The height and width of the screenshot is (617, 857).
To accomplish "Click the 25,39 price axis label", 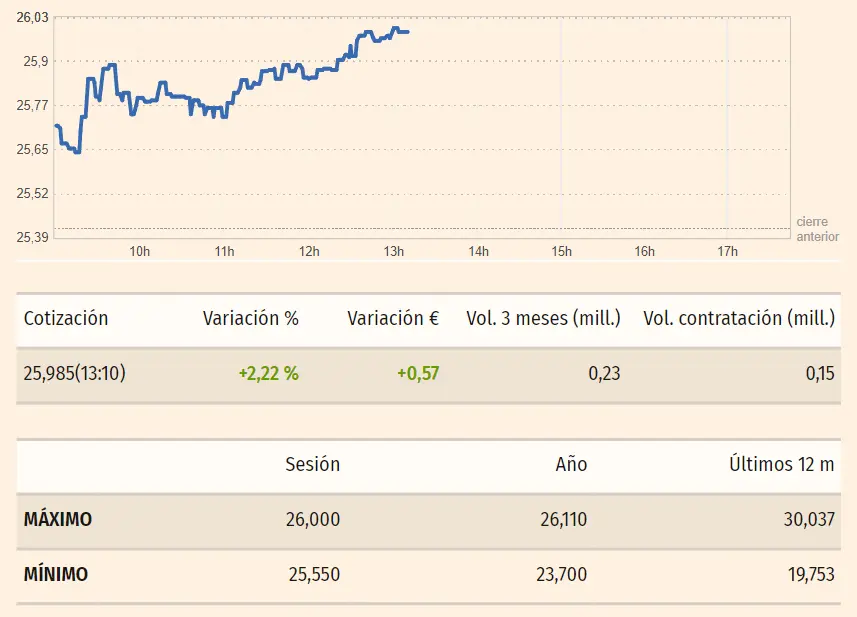I will point(34,237).
